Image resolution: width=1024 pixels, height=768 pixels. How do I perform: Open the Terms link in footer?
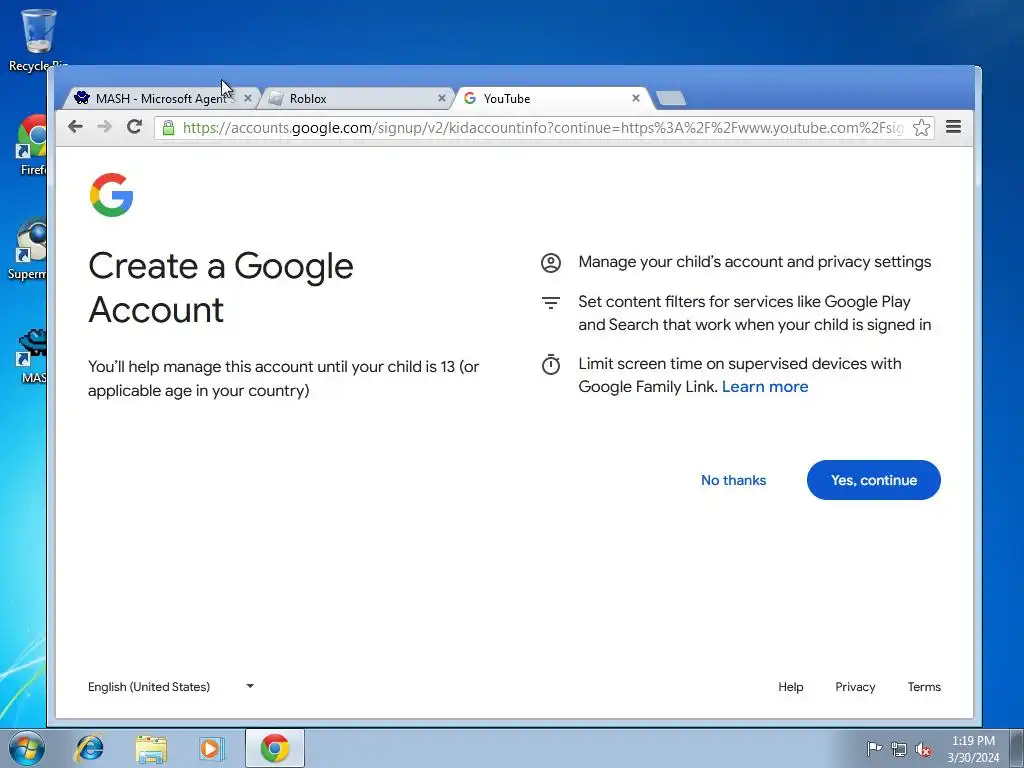pyautogui.click(x=924, y=686)
